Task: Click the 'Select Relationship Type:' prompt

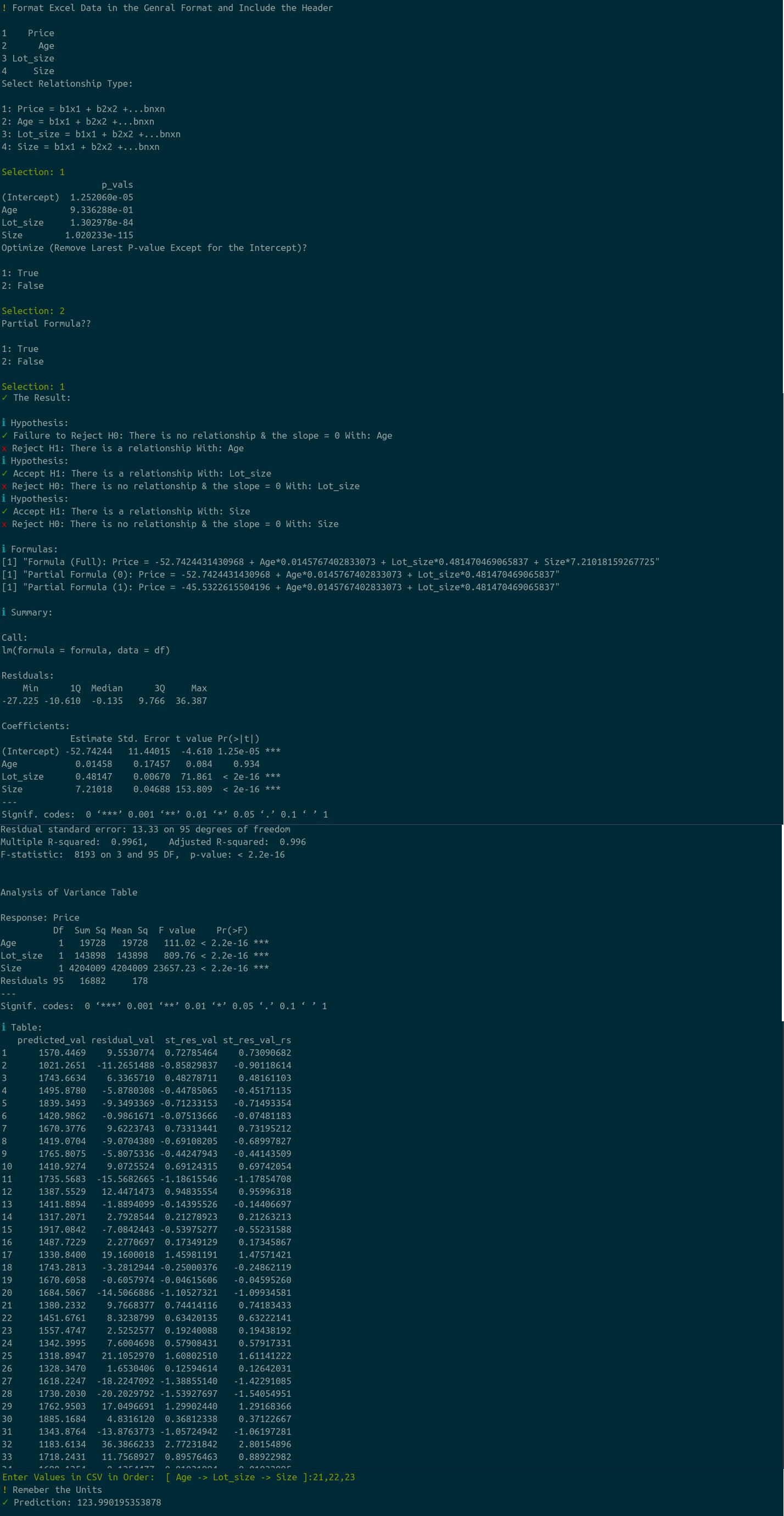Action: click(x=67, y=83)
